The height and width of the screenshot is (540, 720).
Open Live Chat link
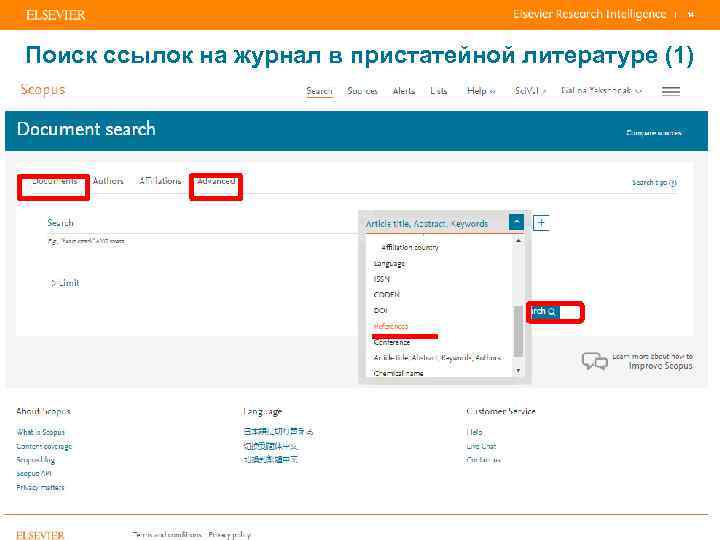[x=481, y=446]
